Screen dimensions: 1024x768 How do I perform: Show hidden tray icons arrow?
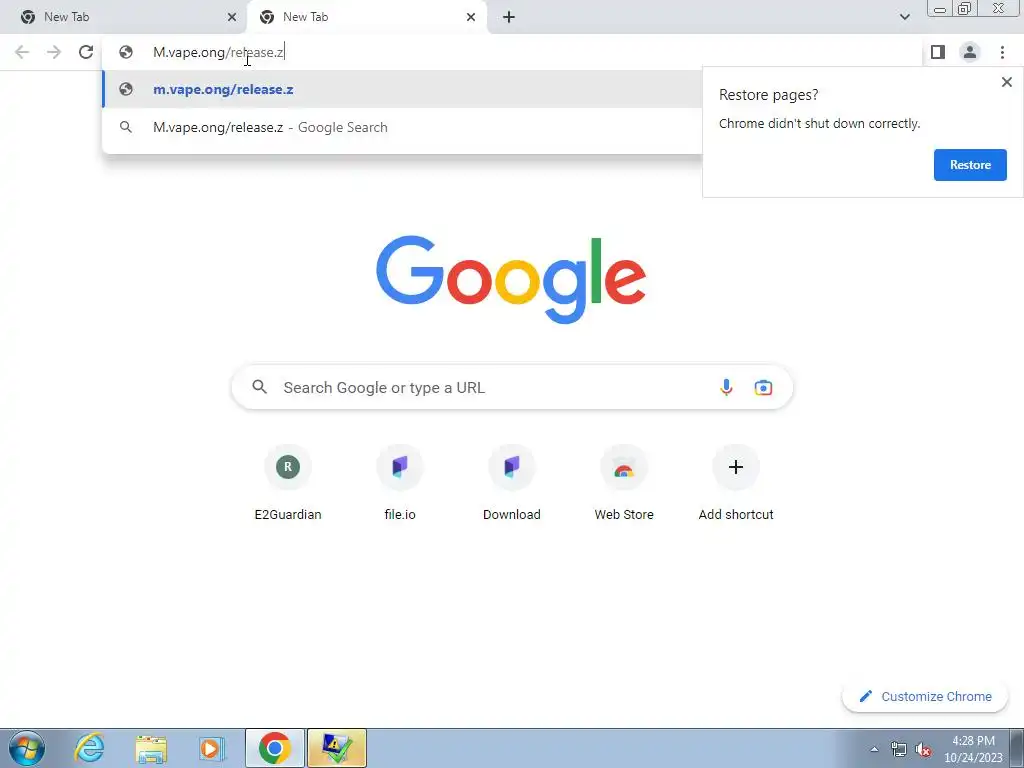pos(874,749)
